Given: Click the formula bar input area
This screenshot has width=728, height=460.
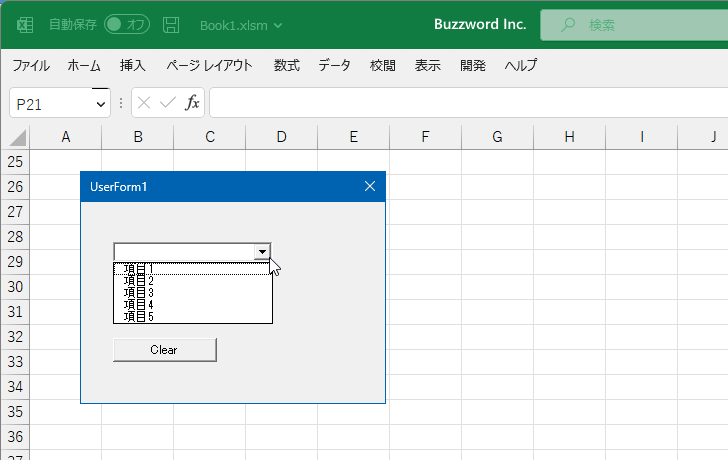Looking at the screenshot, I should click(x=468, y=103).
